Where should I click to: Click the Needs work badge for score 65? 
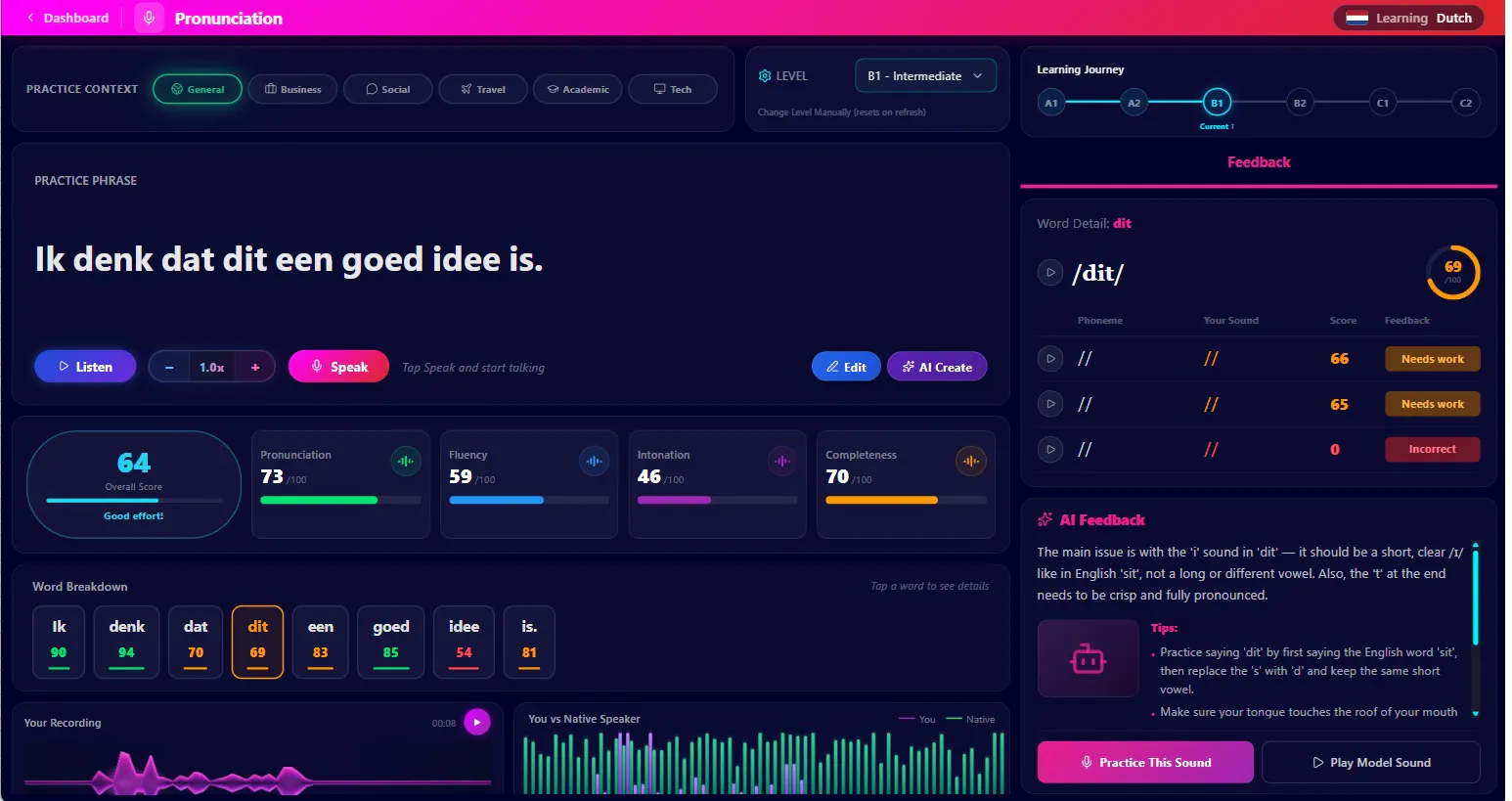(1432, 404)
